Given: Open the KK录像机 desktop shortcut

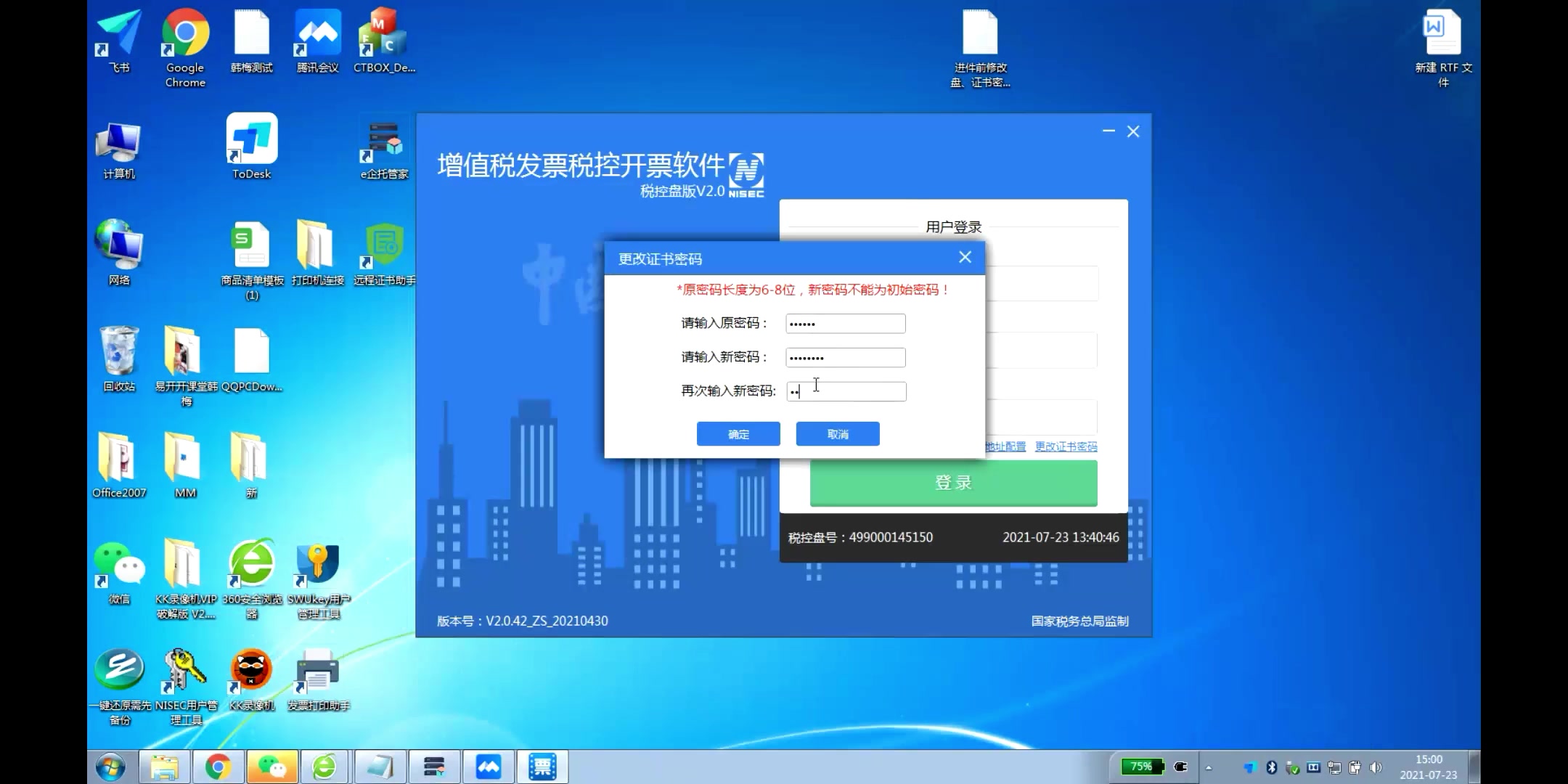Looking at the screenshot, I should 252,679.
